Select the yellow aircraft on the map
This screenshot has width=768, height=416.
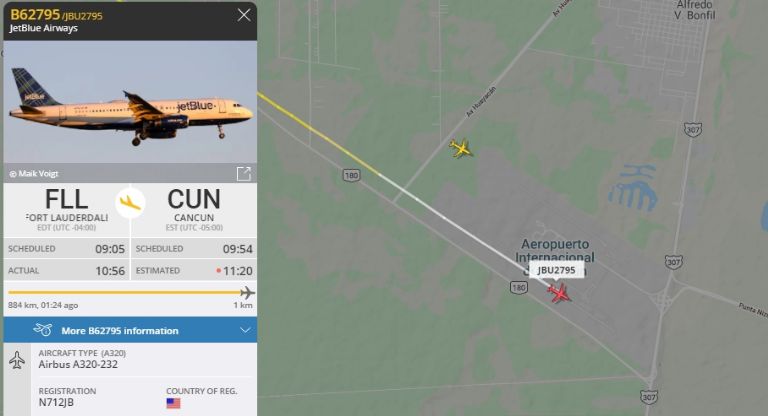pos(461,148)
